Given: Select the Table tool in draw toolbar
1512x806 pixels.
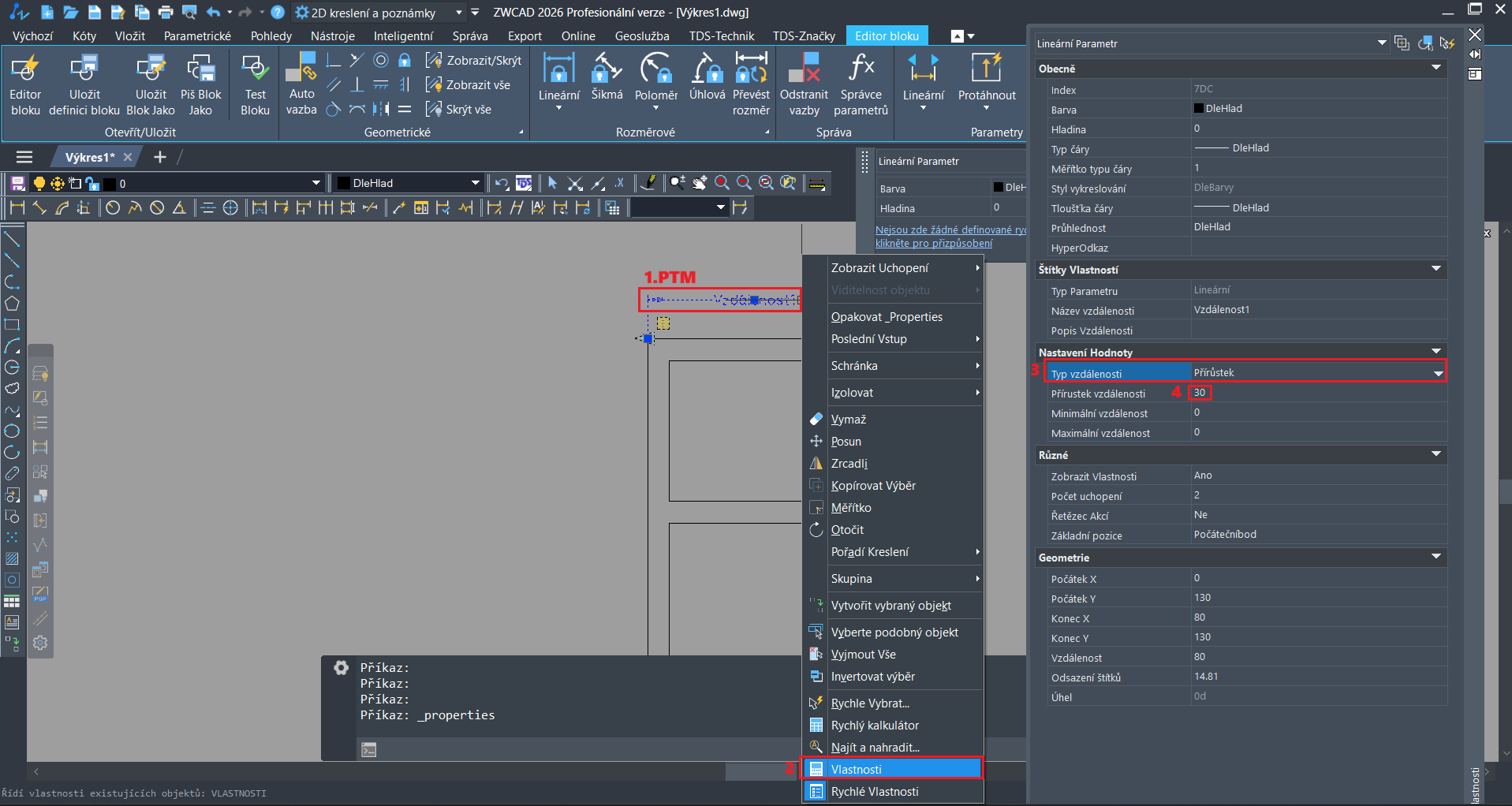Looking at the screenshot, I should pyautogui.click(x=12, y=601).
